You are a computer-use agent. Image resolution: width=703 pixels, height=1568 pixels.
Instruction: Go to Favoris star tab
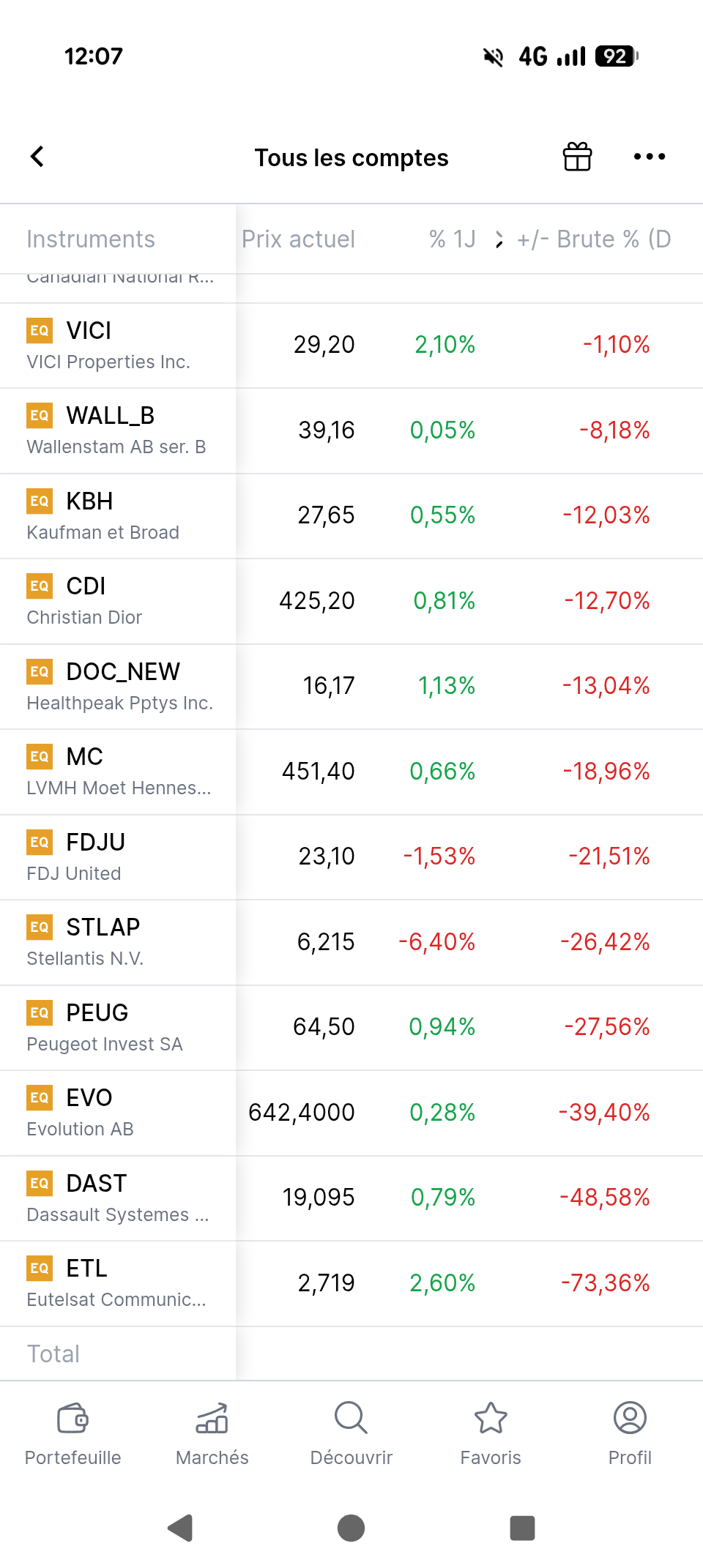[x=491, y=1434]
